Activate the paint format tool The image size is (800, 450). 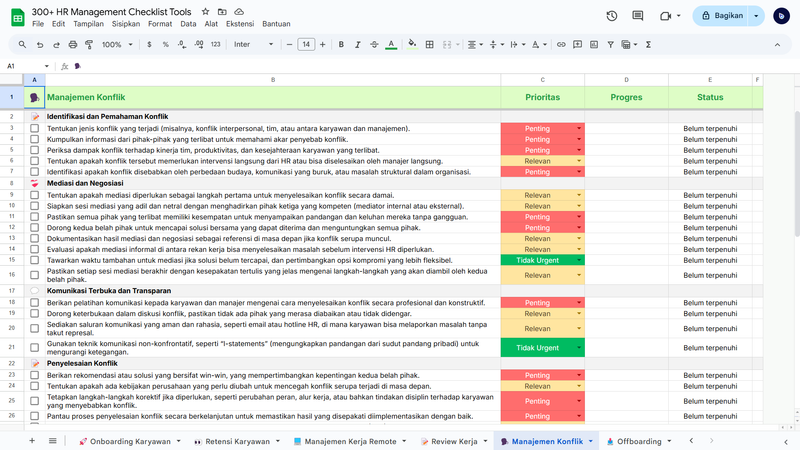click(89, 45)
